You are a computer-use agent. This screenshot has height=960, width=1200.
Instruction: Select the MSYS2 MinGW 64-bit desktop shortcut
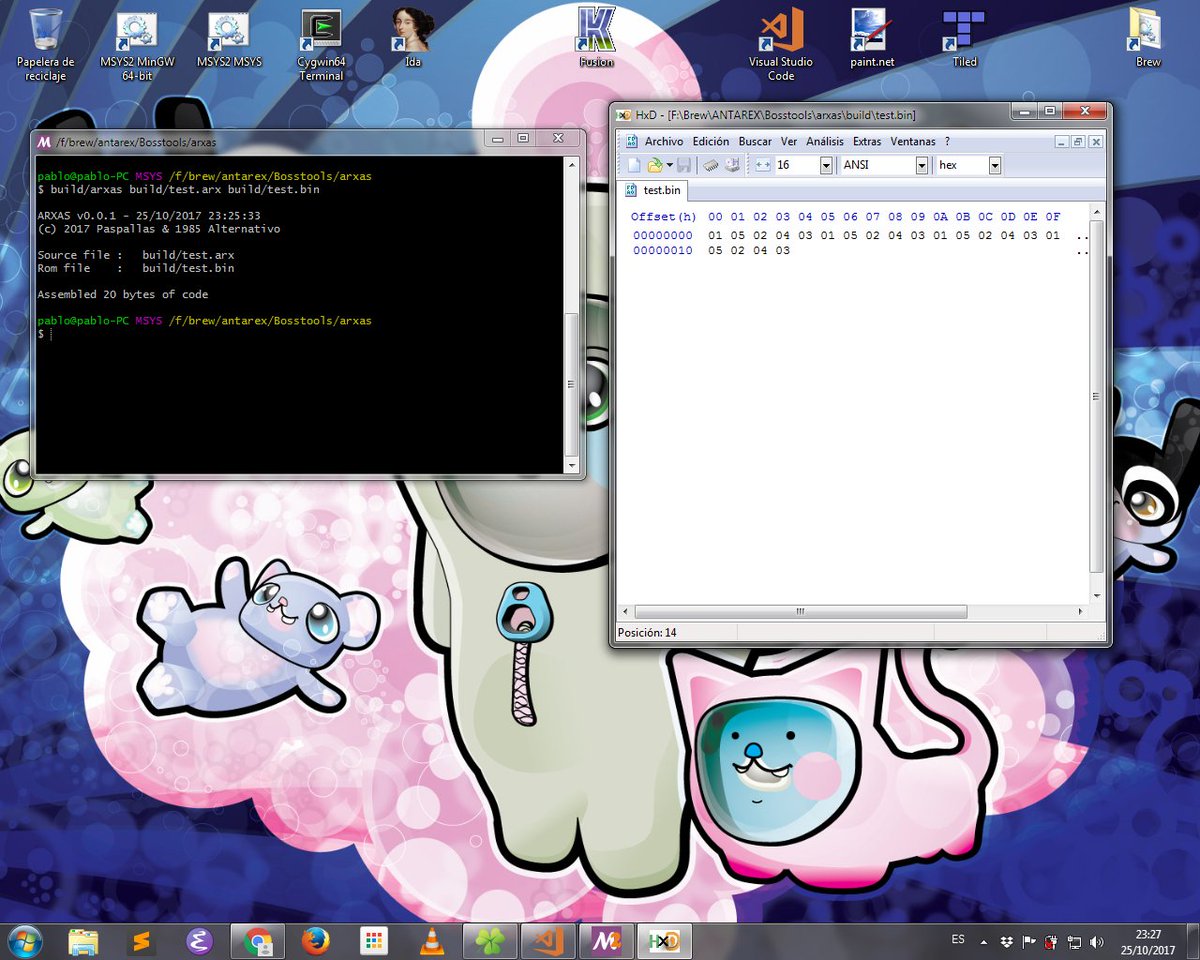(x=138, y=45)
